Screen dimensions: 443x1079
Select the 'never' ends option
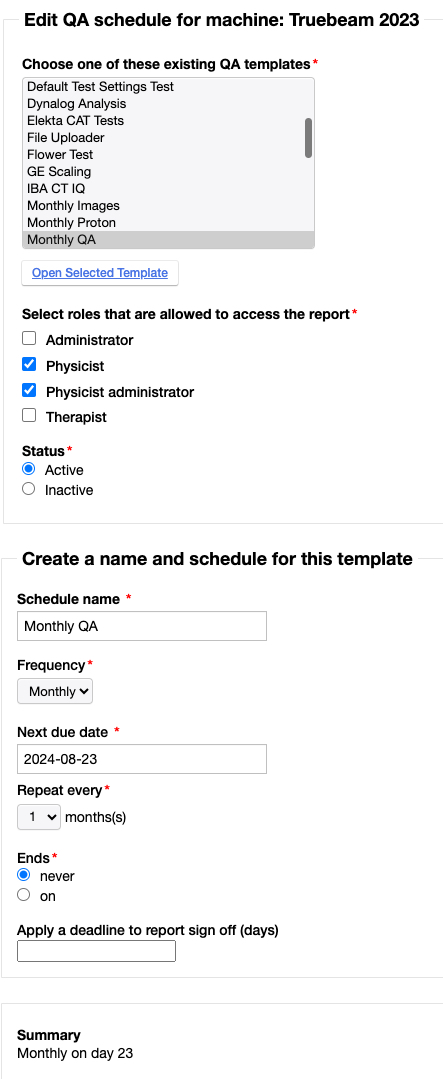pos(23,875)
